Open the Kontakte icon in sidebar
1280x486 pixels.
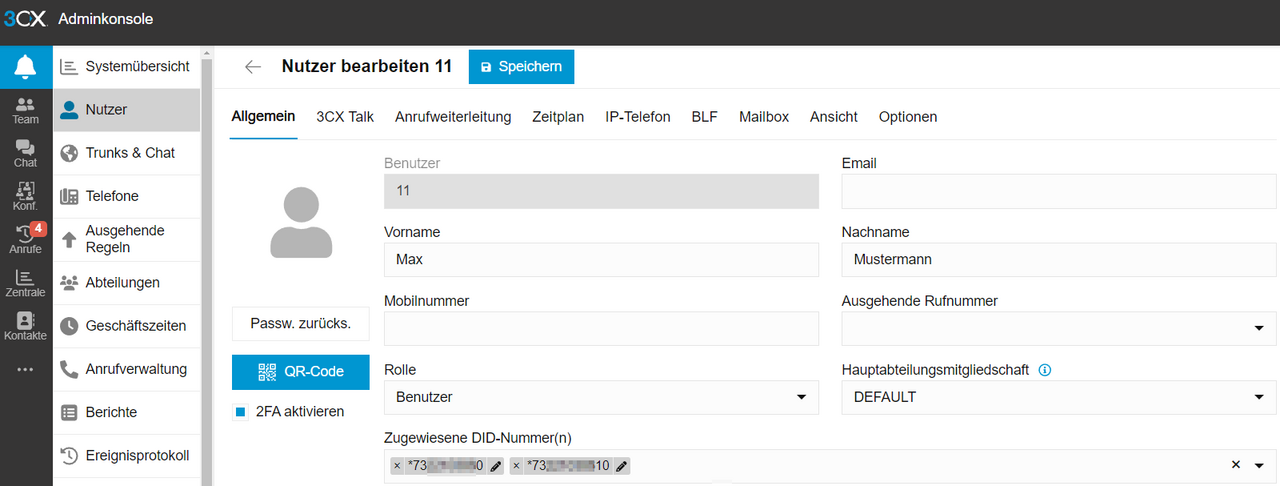(x=26, y=326)
